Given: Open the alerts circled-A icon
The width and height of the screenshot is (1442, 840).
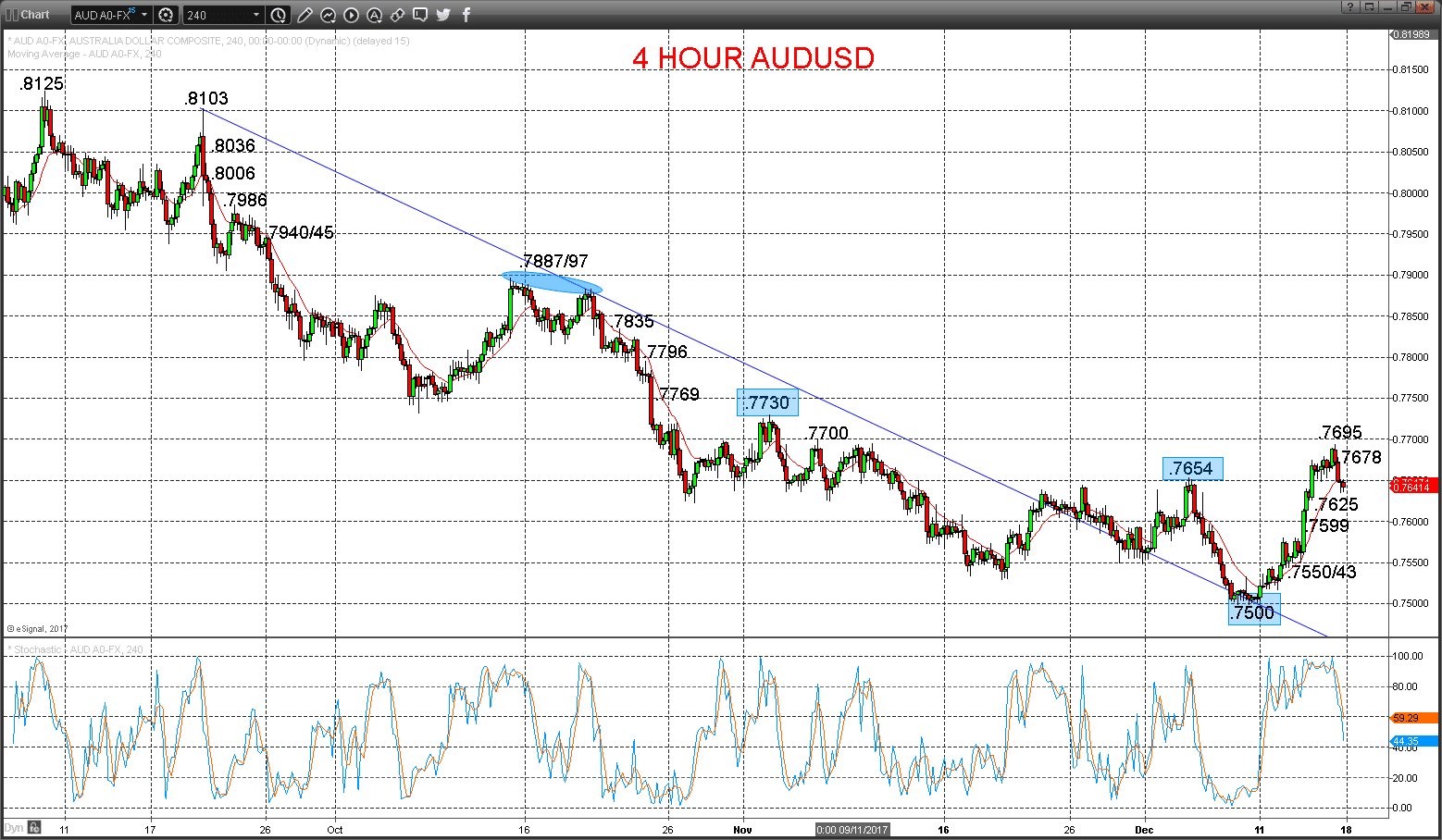Looking at the screenshot, I should click(374, 15).
